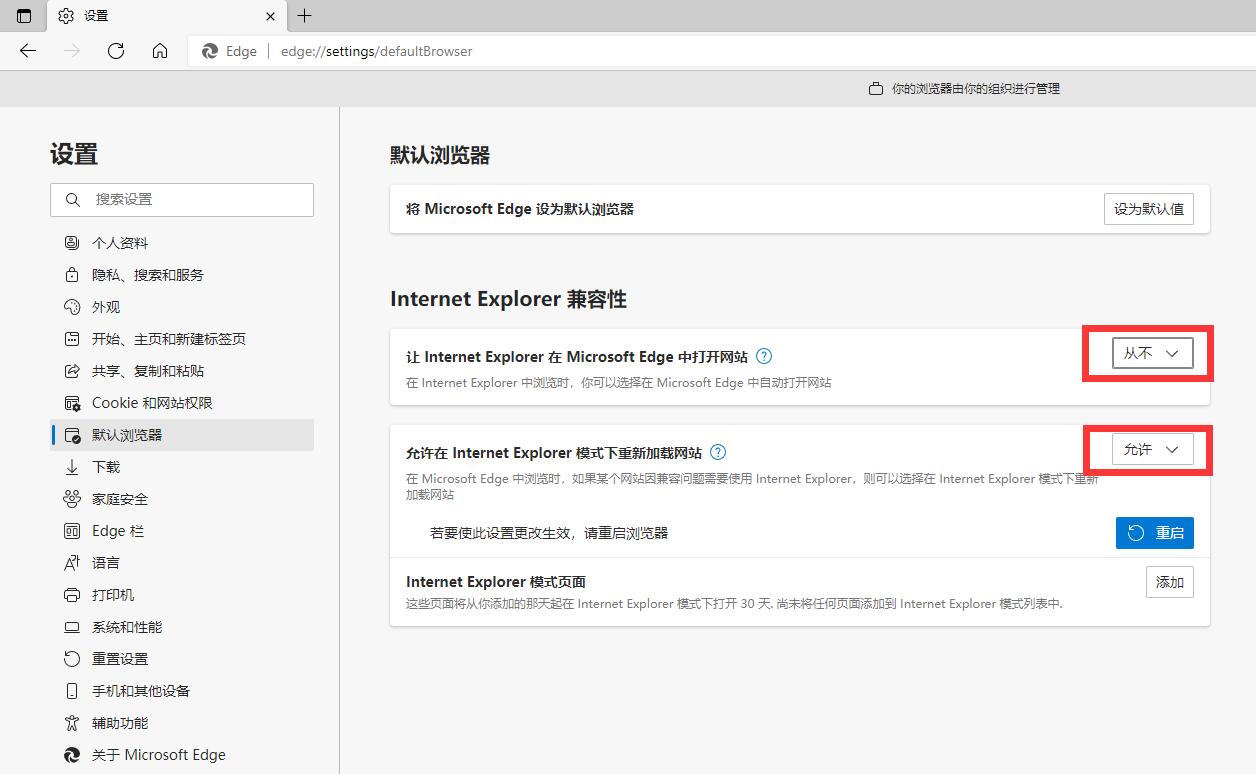Click the 将 Microsoft Edge 设为默认浏览器 label
Screen dimensions: 1256x774
tap(520, 209)
